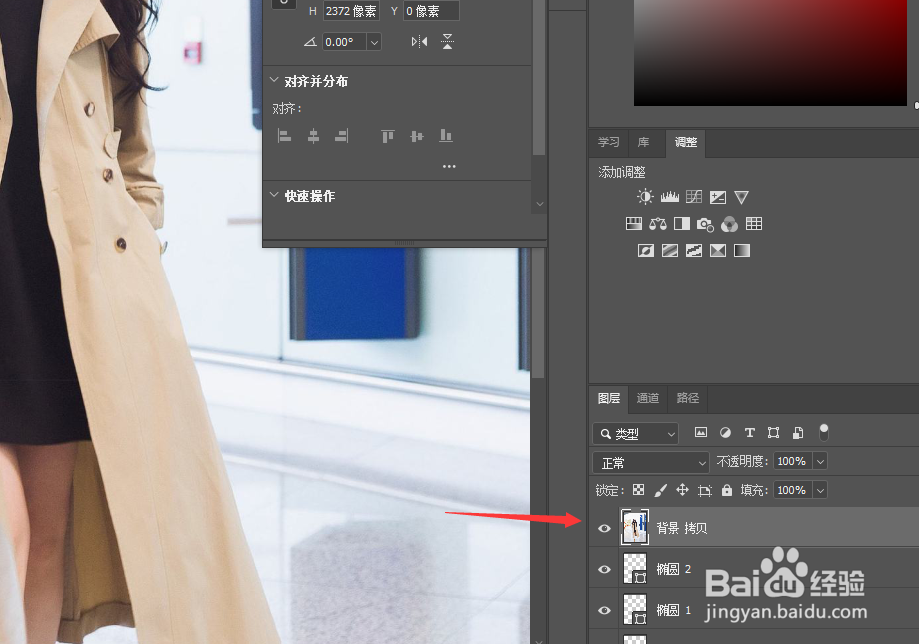Click the rotation angle field 0.00°
The image size is (919, 644).
click(345, 42)
